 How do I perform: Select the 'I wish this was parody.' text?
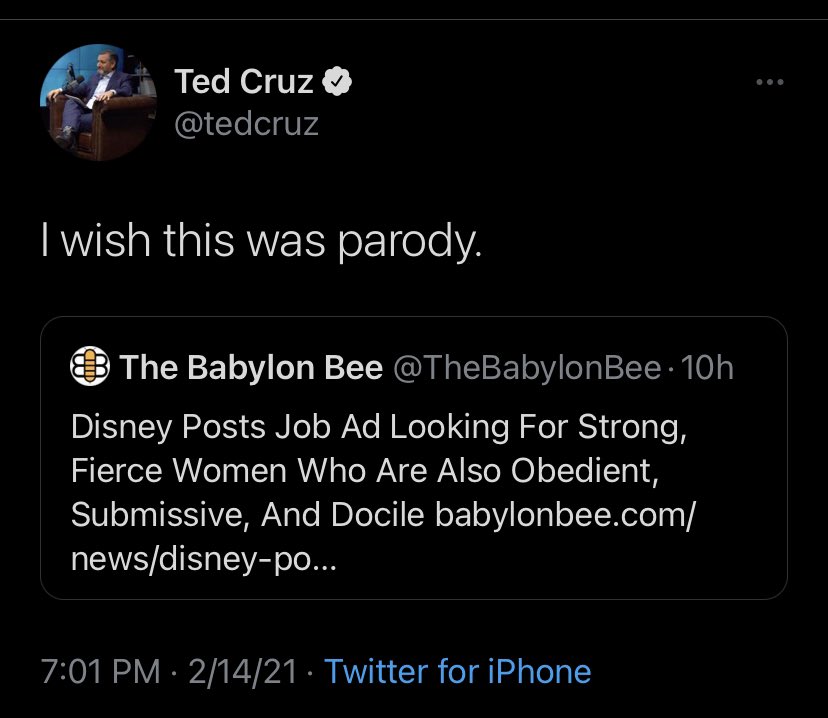point(261,241)
